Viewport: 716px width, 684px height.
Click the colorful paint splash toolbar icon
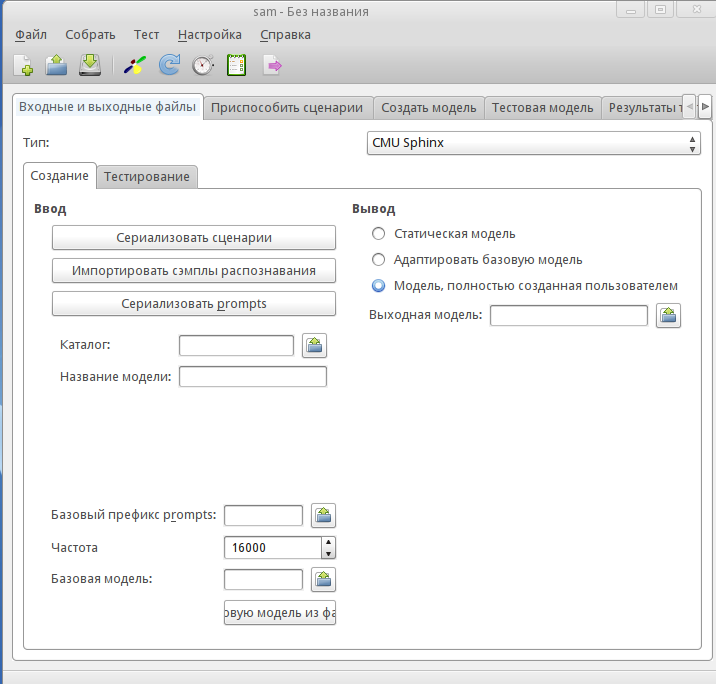click(x=135, y=66)
